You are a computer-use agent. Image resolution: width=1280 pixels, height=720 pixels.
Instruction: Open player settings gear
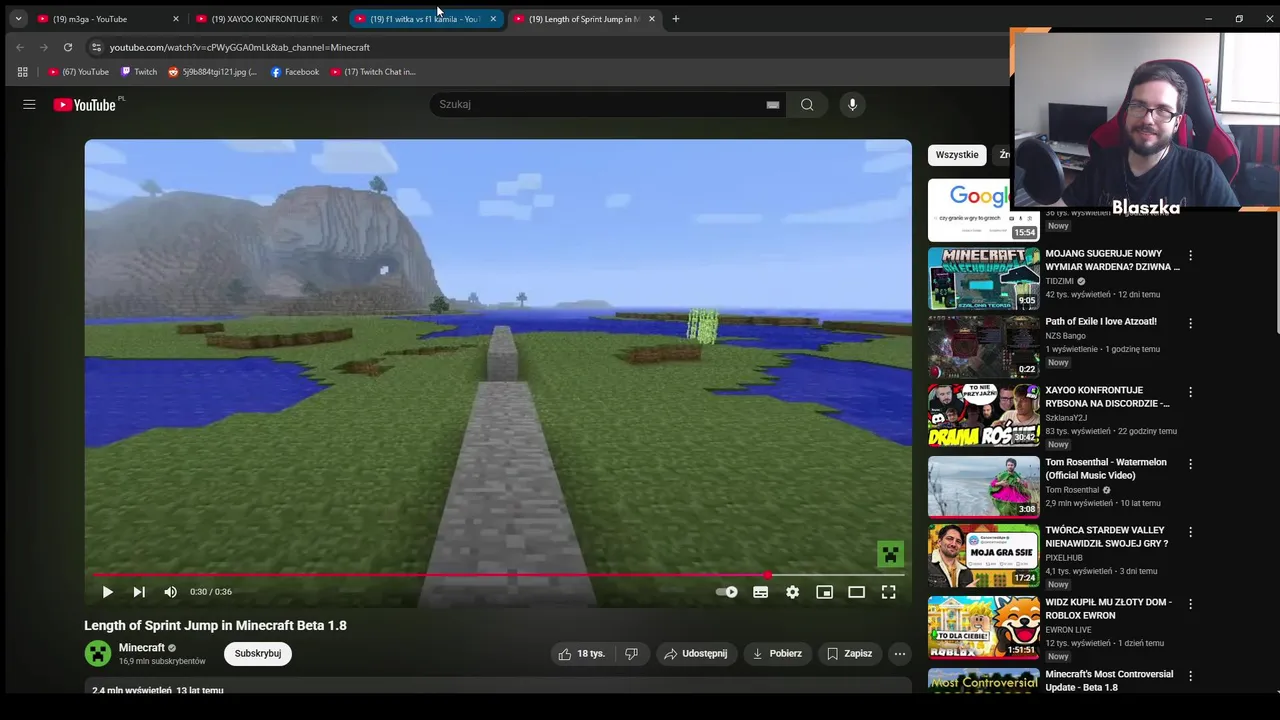792,592
